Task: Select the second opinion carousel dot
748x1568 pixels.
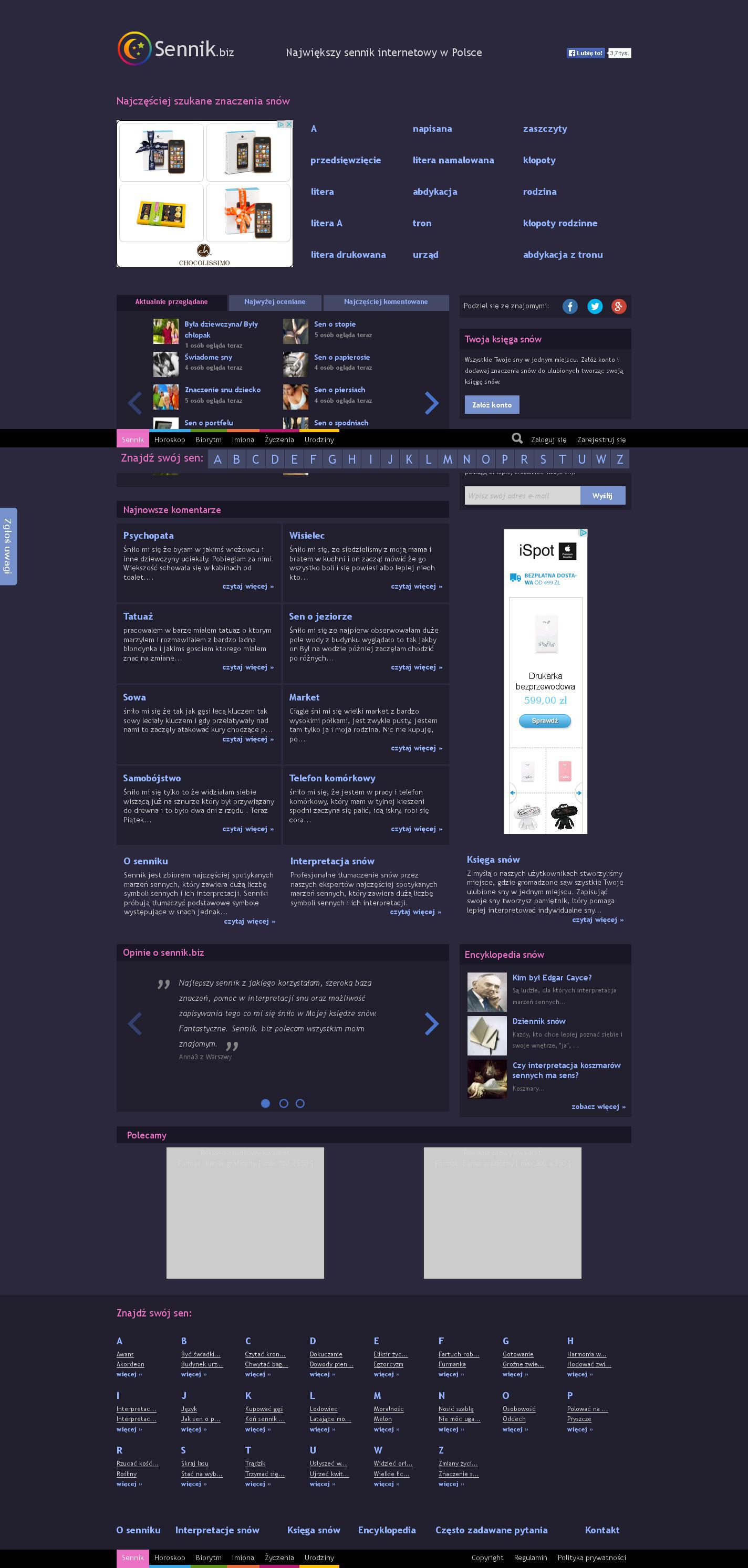Action: coord(283,1103)
